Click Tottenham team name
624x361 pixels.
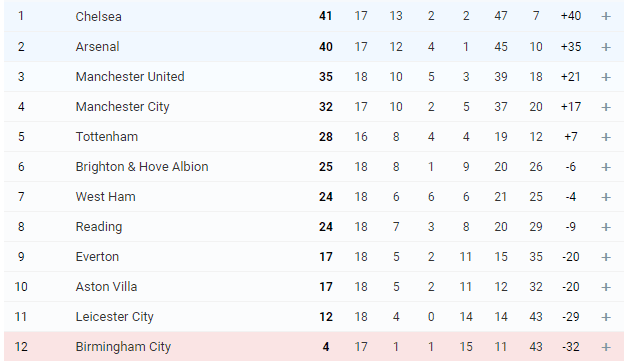pyautogui.click(x=107, y=137)
